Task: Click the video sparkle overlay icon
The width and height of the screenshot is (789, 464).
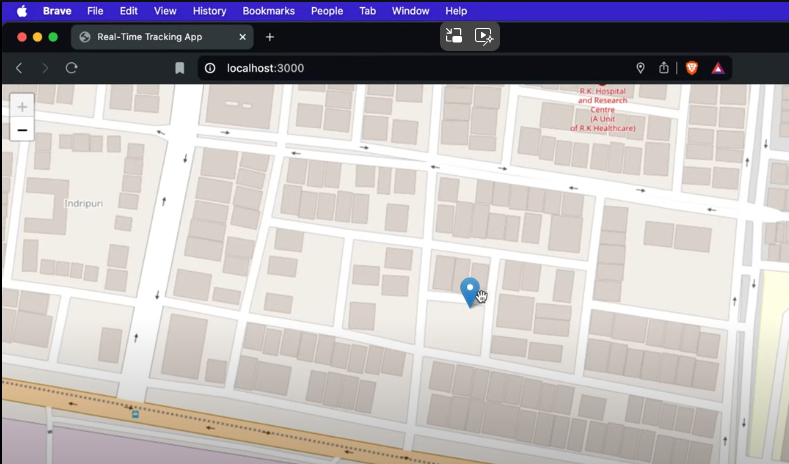Action: (484, 36)
